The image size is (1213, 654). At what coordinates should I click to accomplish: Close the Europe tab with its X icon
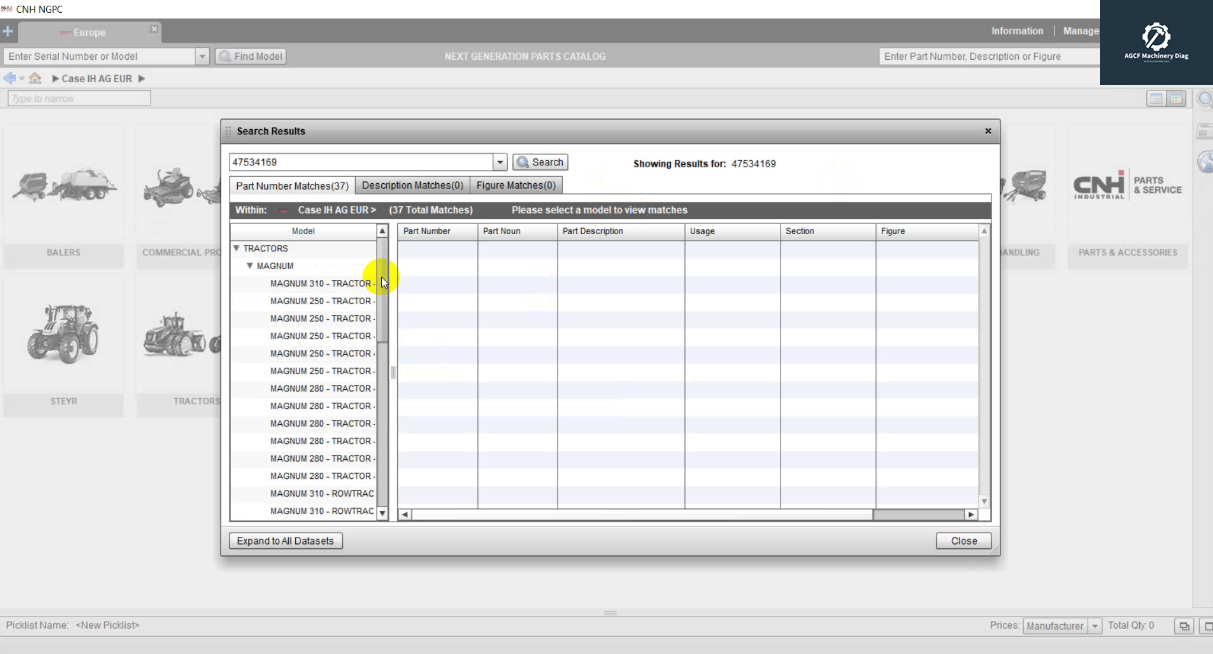point(154,30)
